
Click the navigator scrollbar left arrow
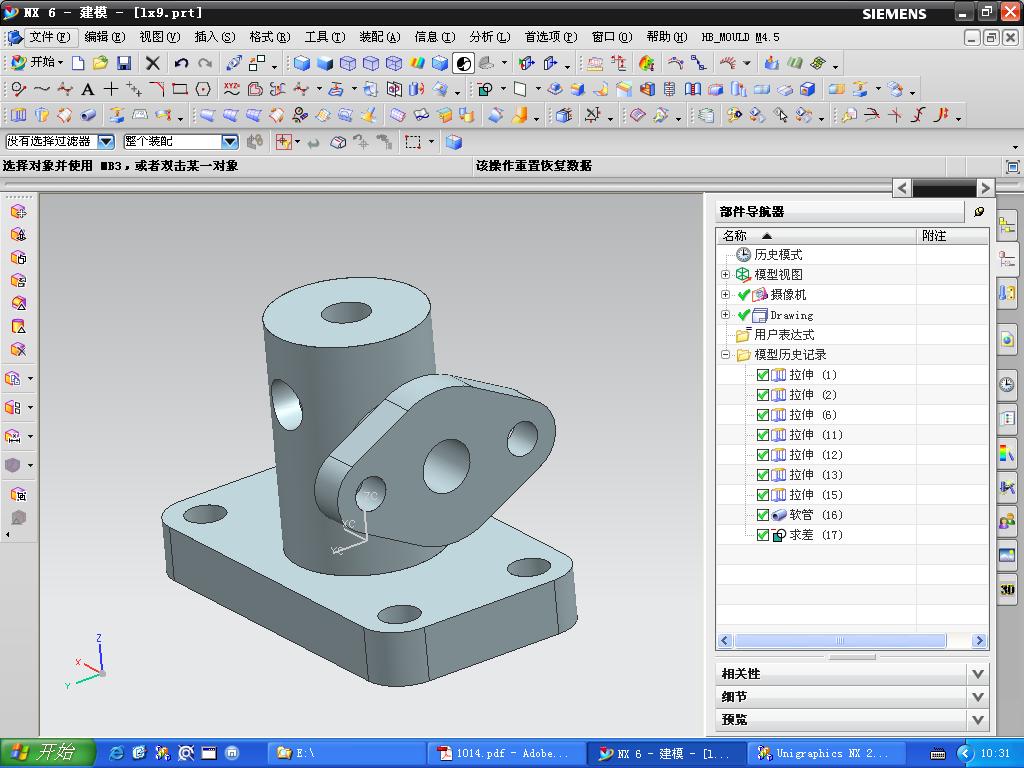click(724, 641)
